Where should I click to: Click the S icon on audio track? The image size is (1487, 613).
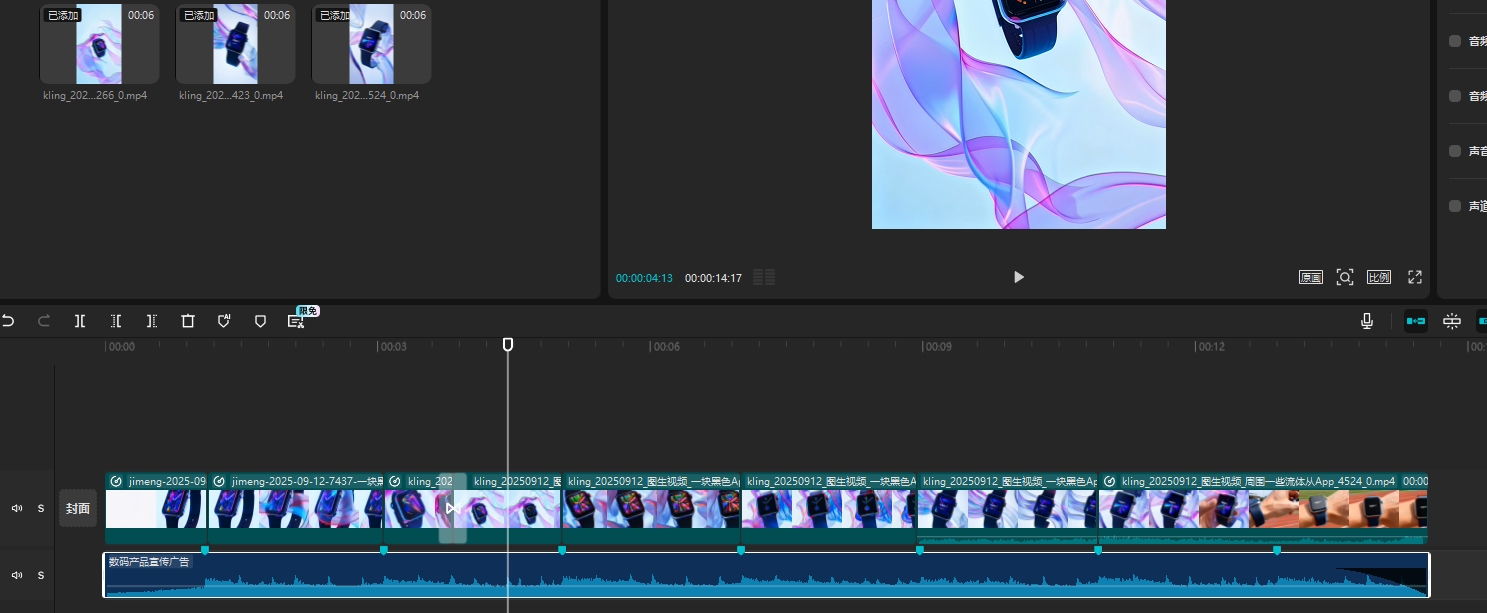[41, 575]
